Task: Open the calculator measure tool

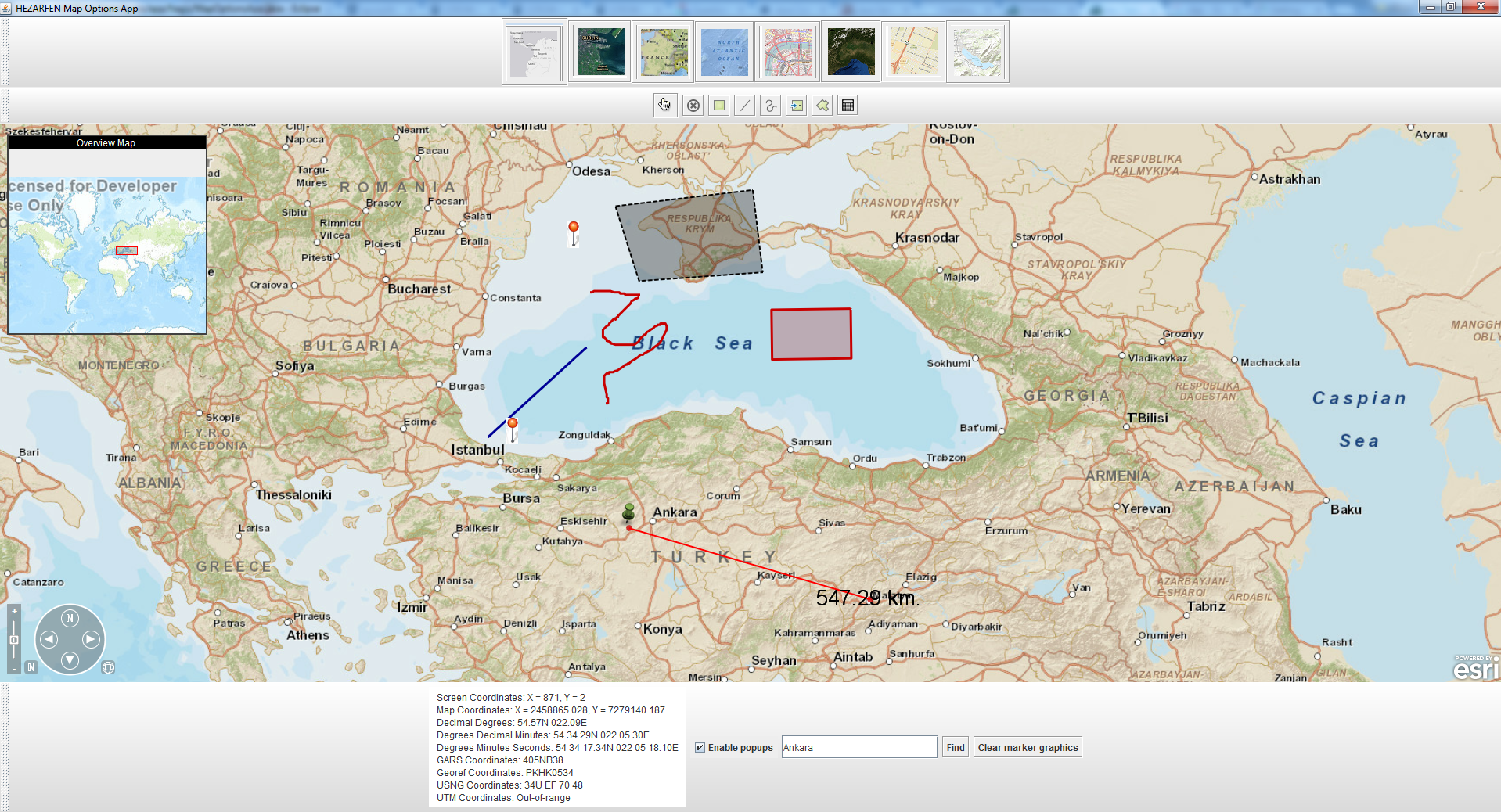Action: (848, 106)
